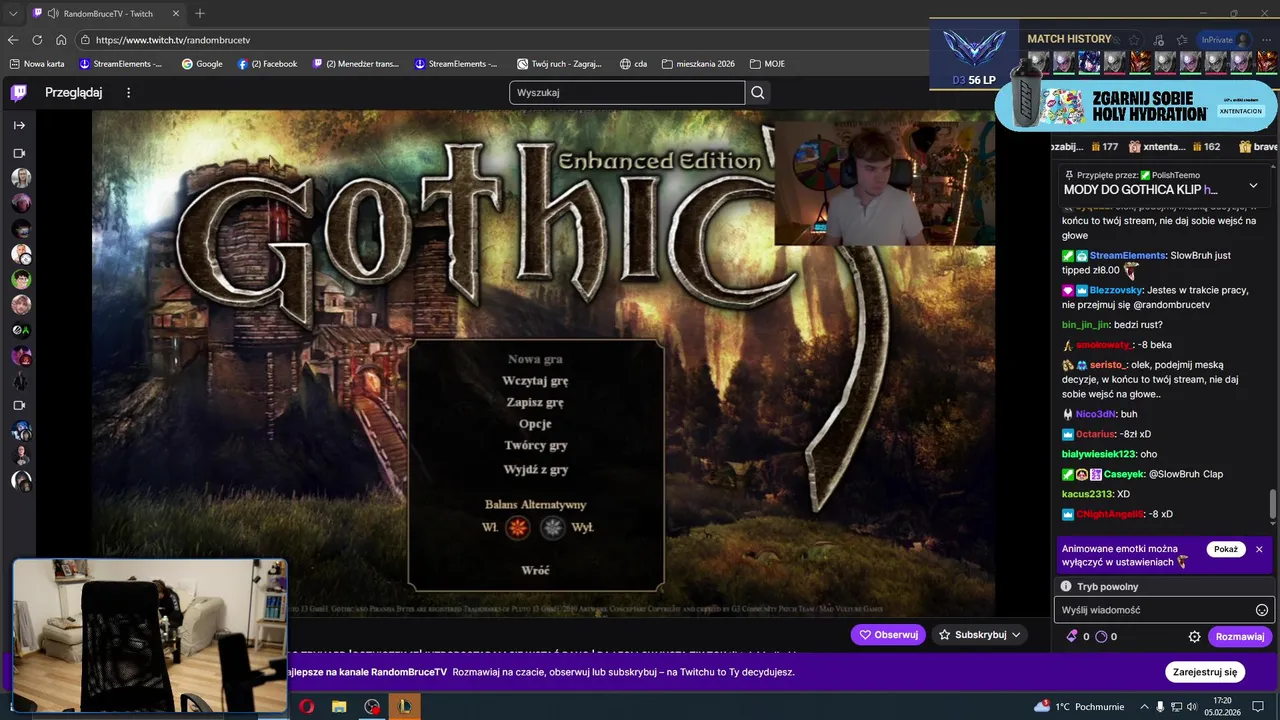Click Wczytaj grę in the Gothic menu
Screen dimensions: 1280x720
[x=535, y=381]
